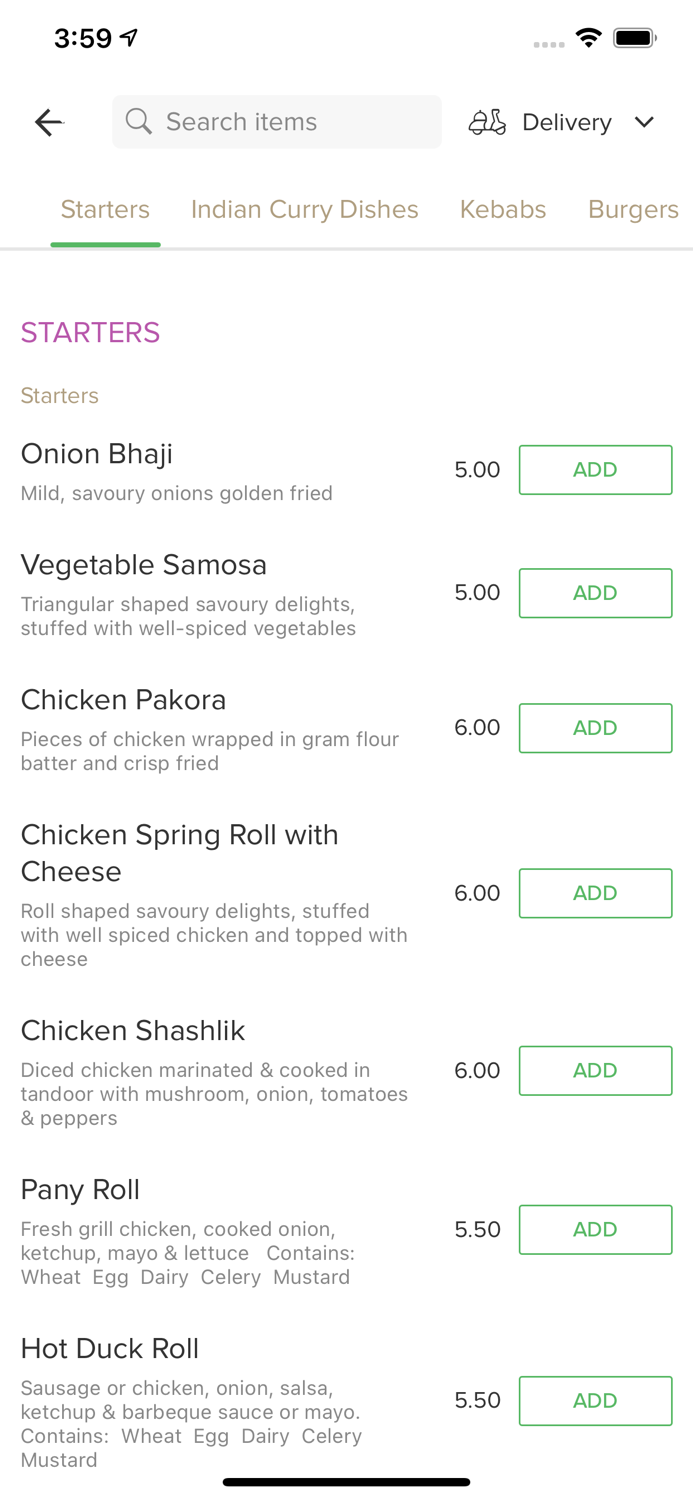Select the Burgers category

click(634, 209)
